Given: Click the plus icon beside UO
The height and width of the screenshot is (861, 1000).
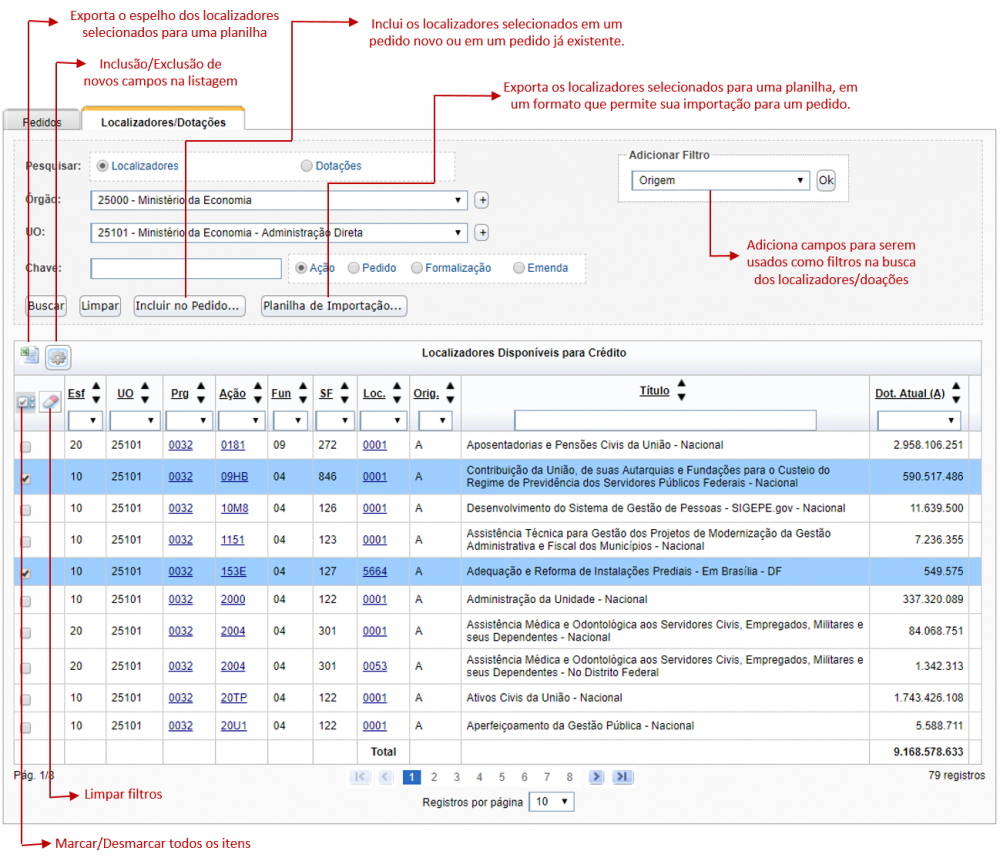Looking at the screenshot, I should [x=482, y=233].
